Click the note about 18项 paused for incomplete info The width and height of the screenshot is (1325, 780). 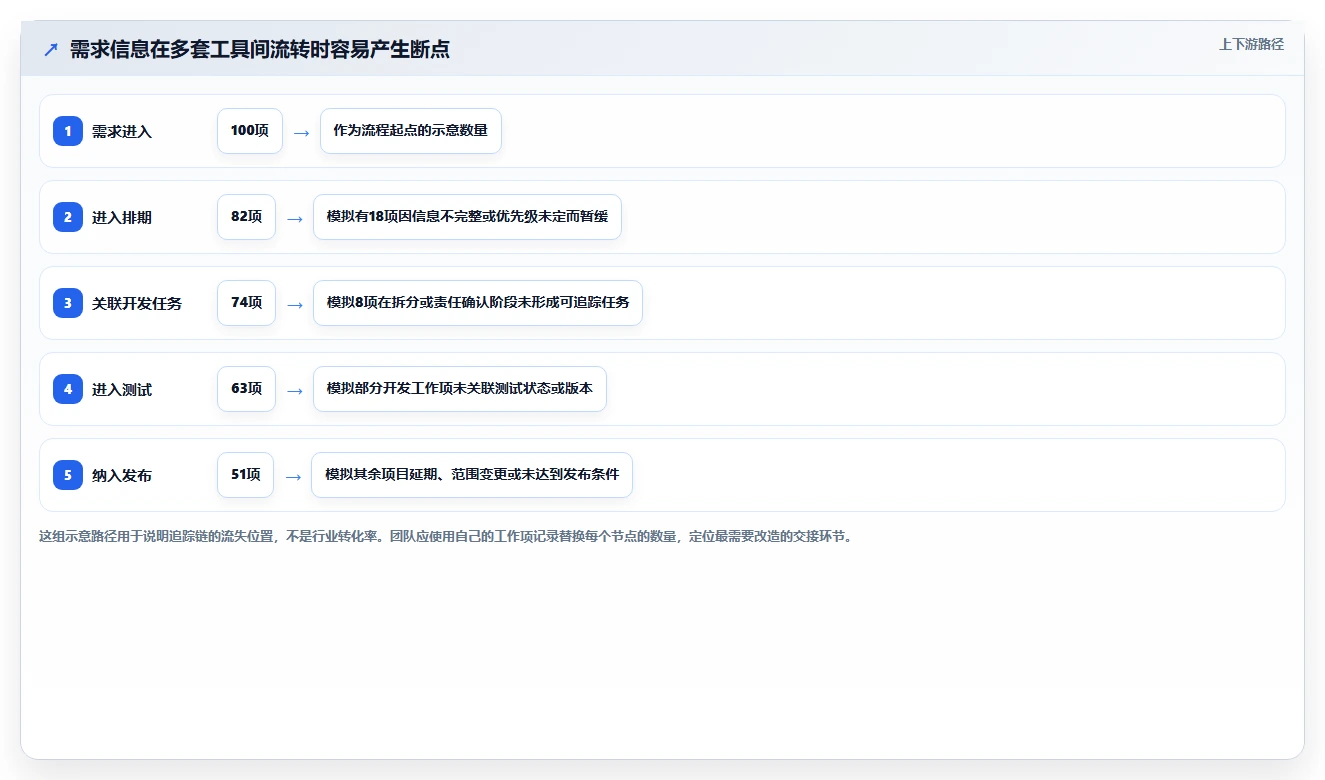[x=467, y=217]
